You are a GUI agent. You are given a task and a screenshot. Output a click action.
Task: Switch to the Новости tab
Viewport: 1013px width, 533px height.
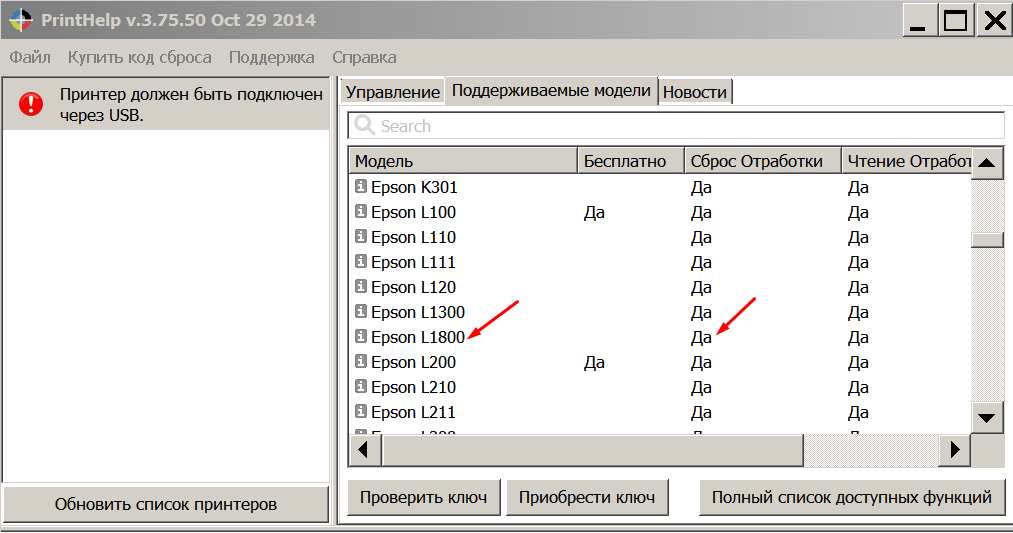pos(694,92)
